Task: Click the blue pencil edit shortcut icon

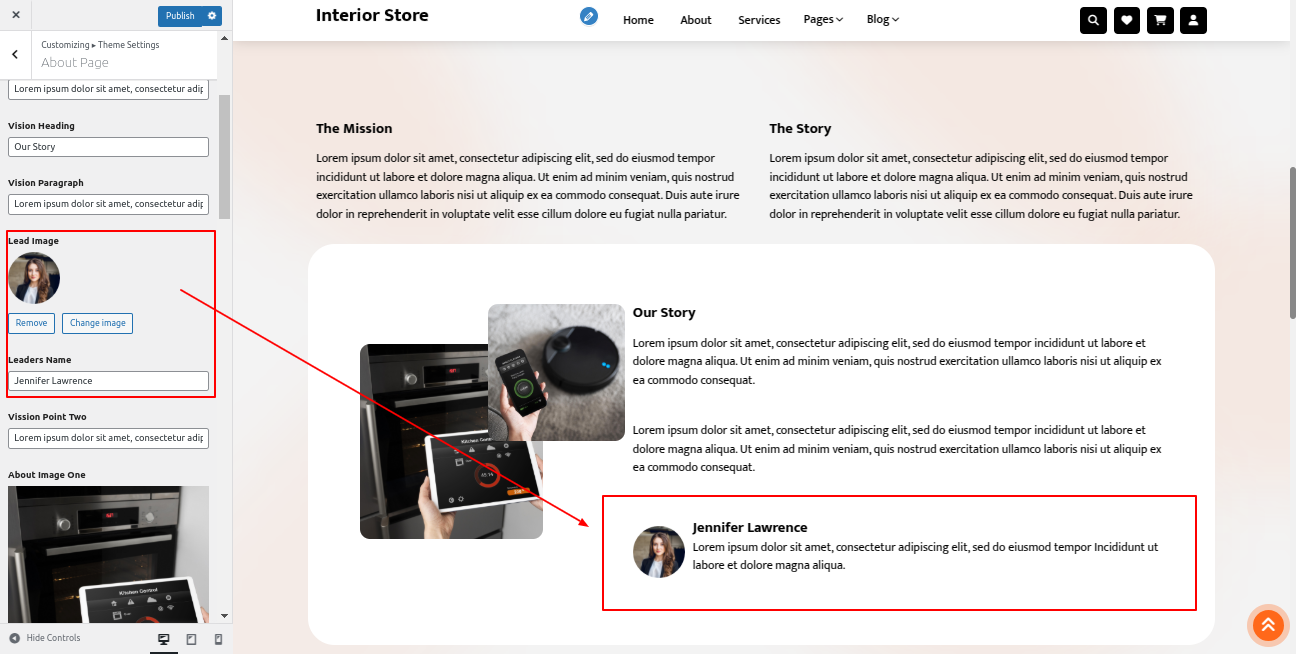Action: click(589, 17)
